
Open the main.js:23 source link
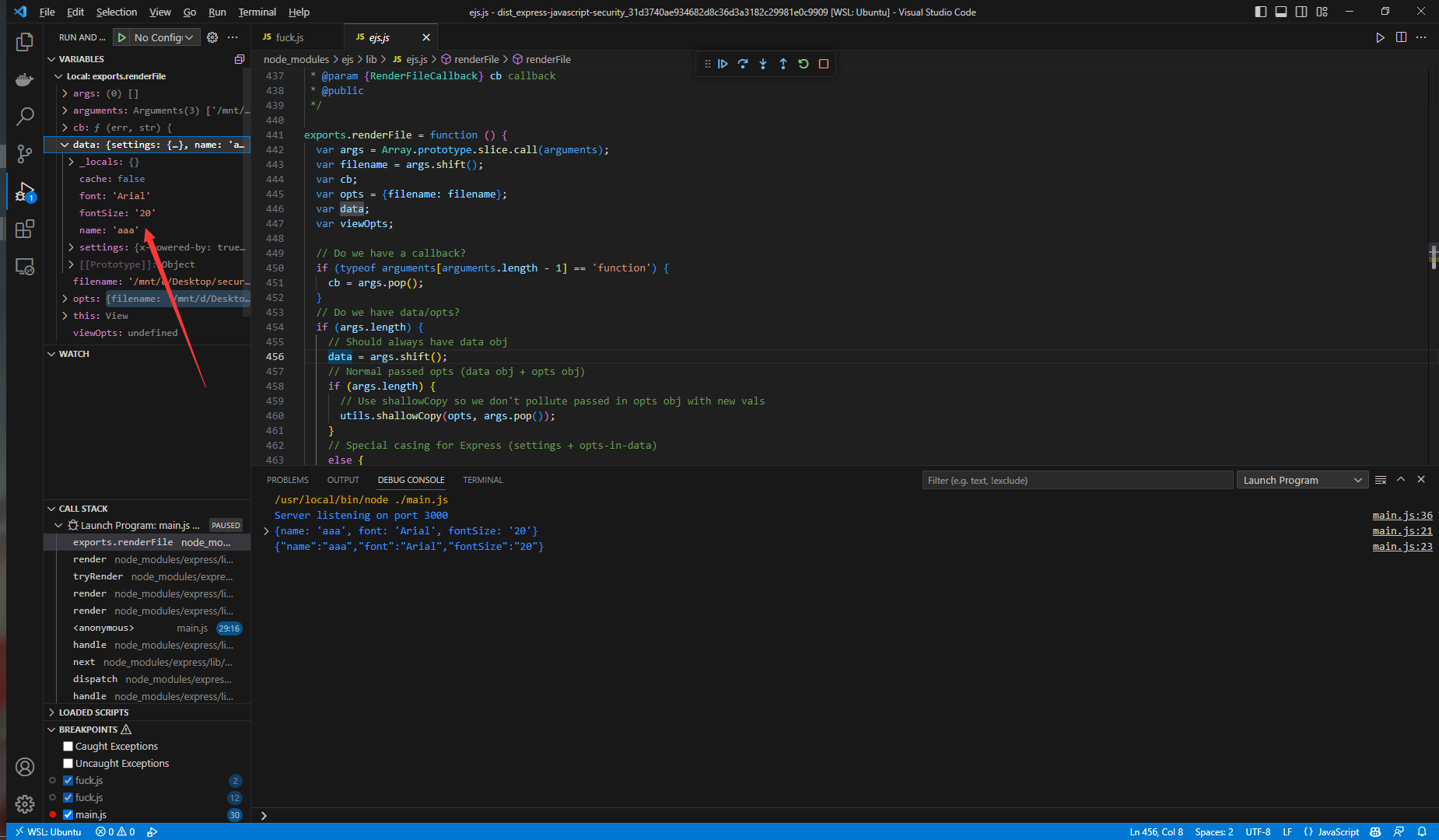point(1402,547)
